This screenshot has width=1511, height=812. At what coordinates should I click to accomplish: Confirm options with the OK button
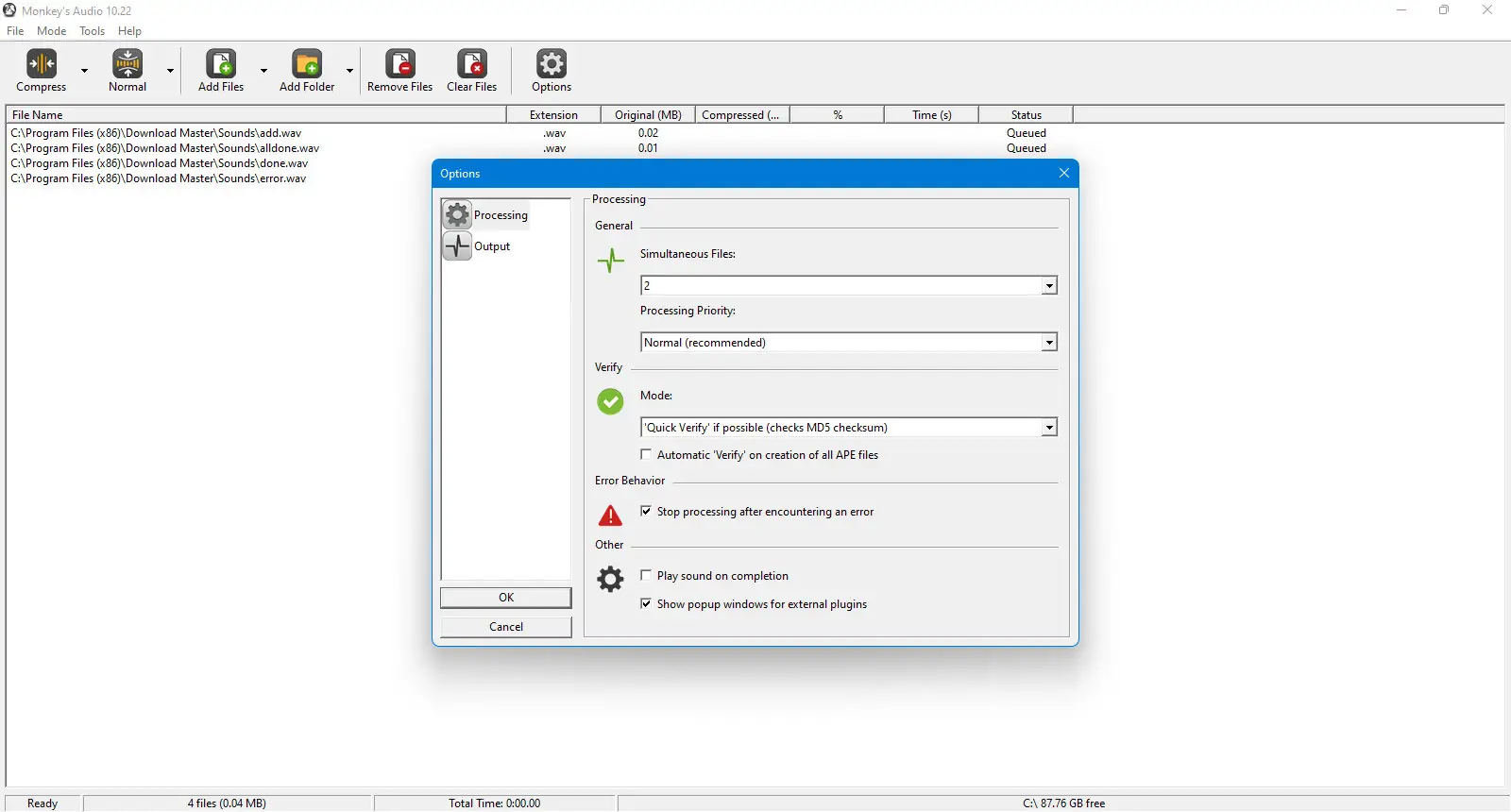506,598
